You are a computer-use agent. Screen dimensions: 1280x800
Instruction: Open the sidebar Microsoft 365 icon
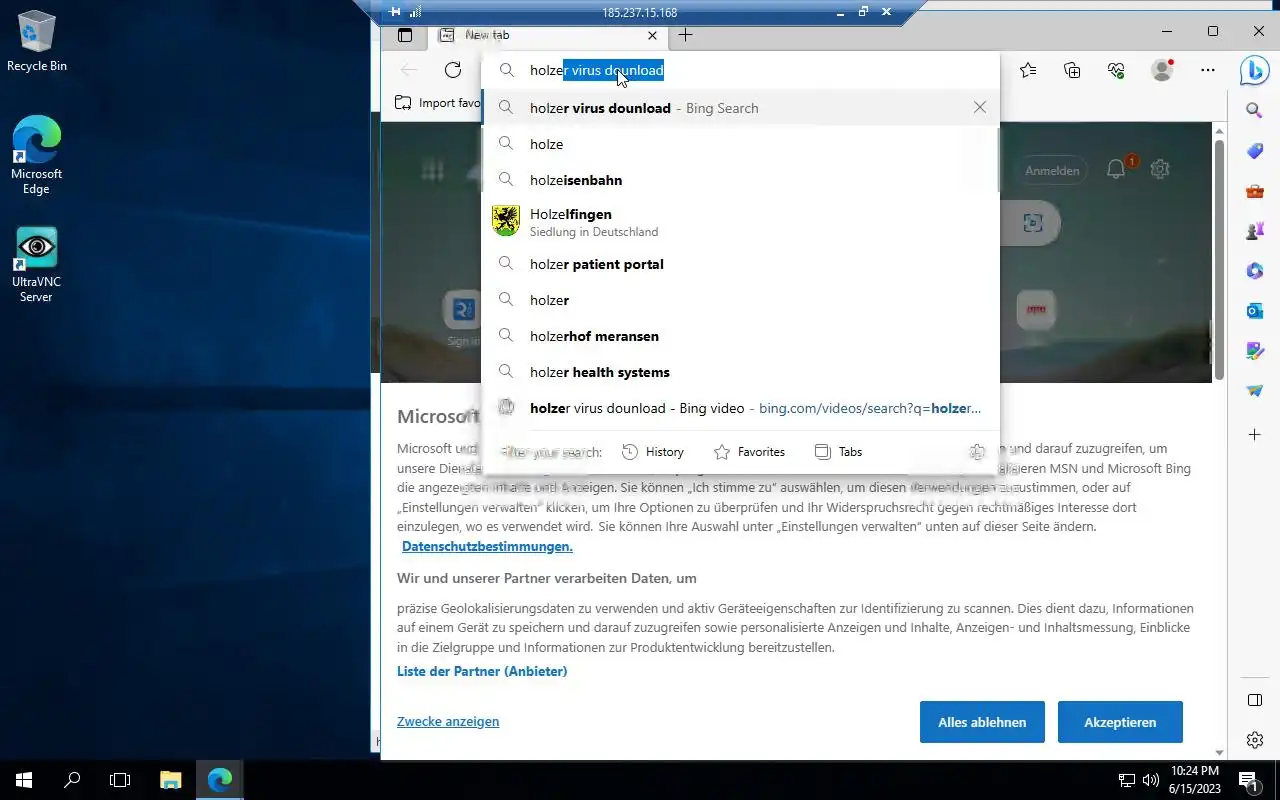coord(1255,271)
